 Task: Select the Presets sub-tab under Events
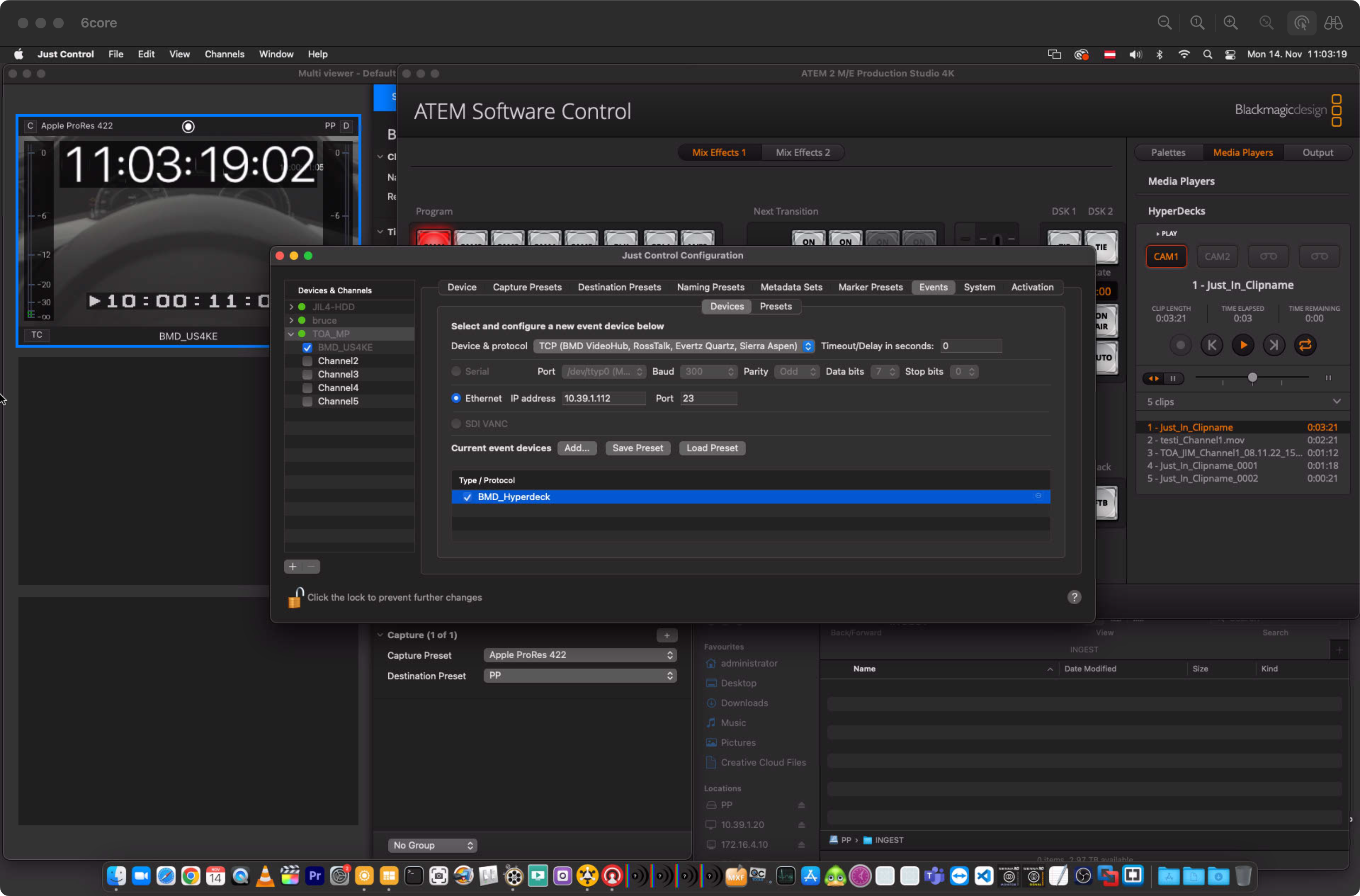pos(776,306)
